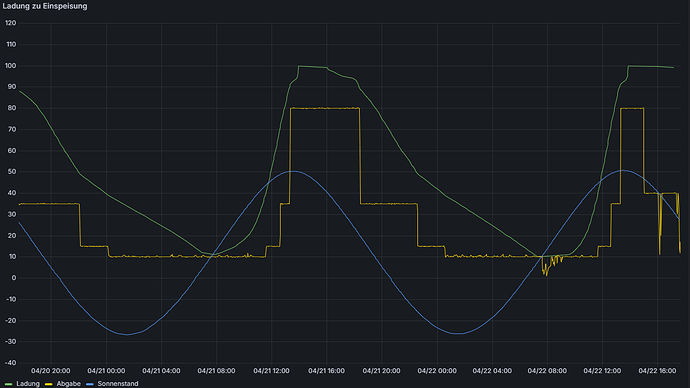Screen dimensions: 690x388
Task: Click the 0 y-axis value
Action: click(x=14, y=278)
